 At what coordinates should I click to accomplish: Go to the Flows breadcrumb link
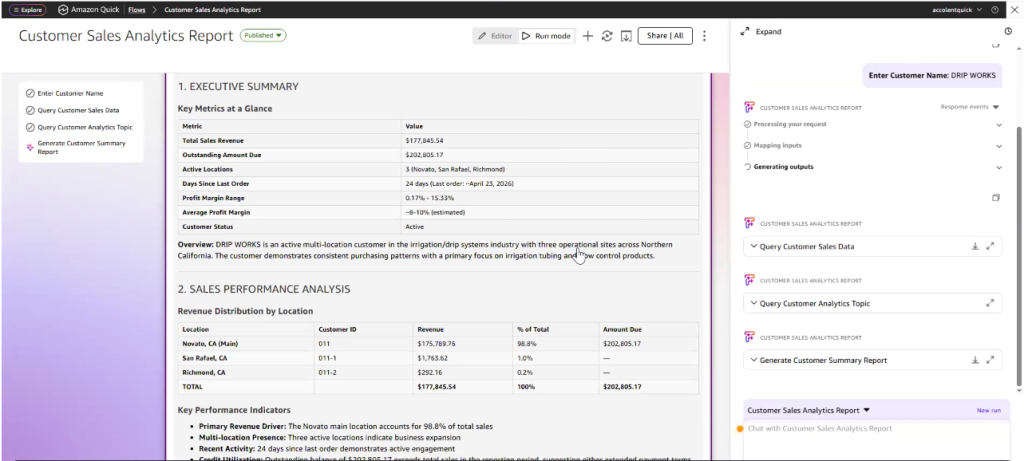[x=136, y=10]
